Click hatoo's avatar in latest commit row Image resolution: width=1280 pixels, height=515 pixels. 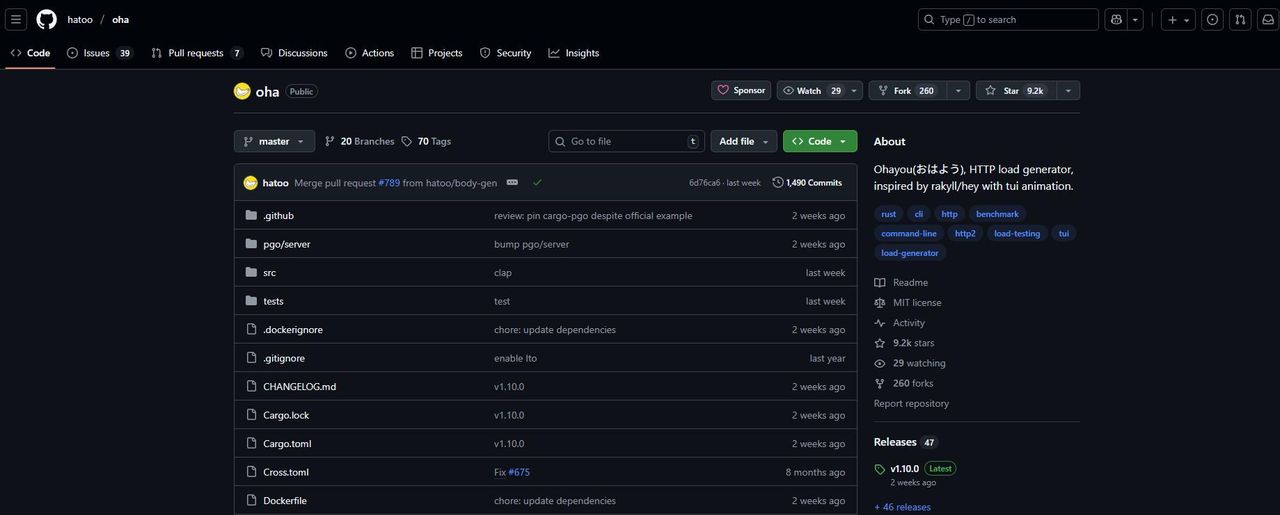coord(251,183)
